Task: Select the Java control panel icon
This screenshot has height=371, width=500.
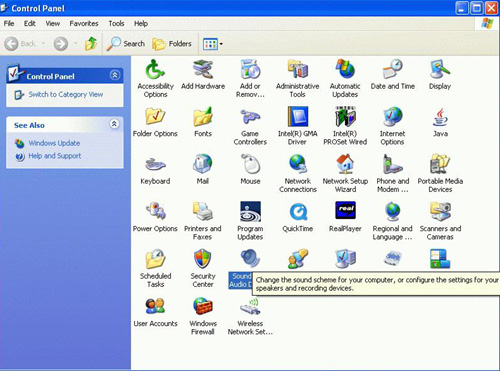Action: (440, 117)
